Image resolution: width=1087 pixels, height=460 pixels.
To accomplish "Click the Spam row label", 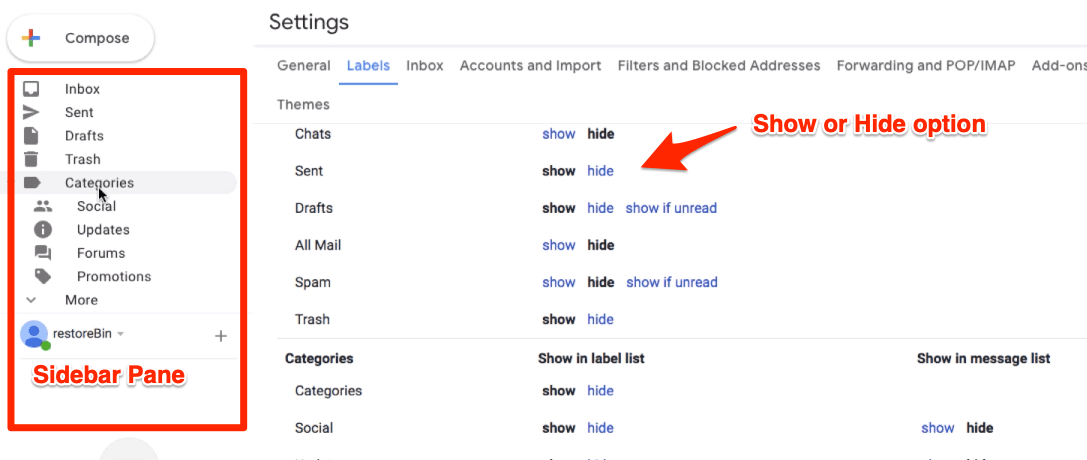I will (x=313, y=283).
